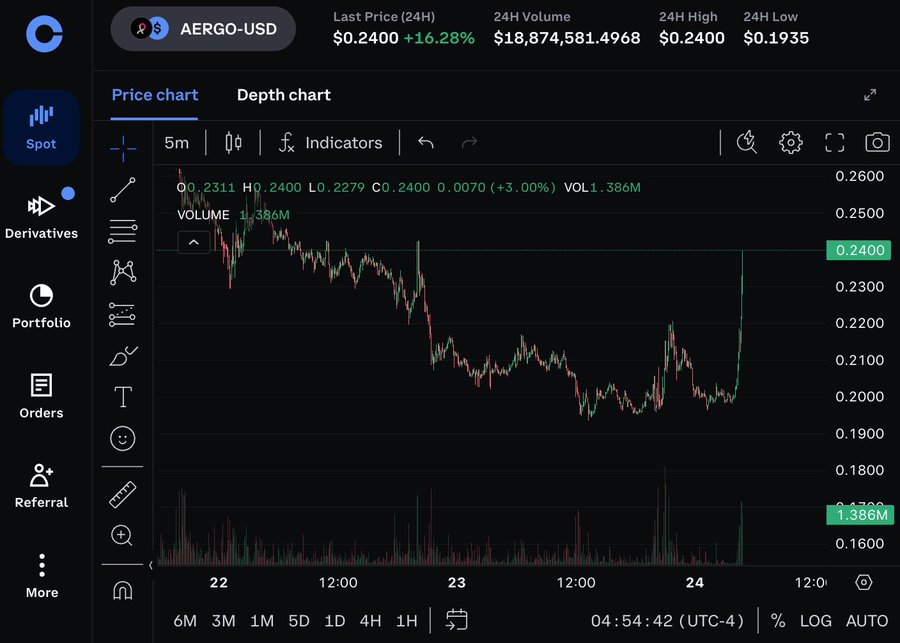Open the AERGO-USD trading pair selector
This screenshot has width=900, height=643.
pyautogui.click(x=203, y=29)
